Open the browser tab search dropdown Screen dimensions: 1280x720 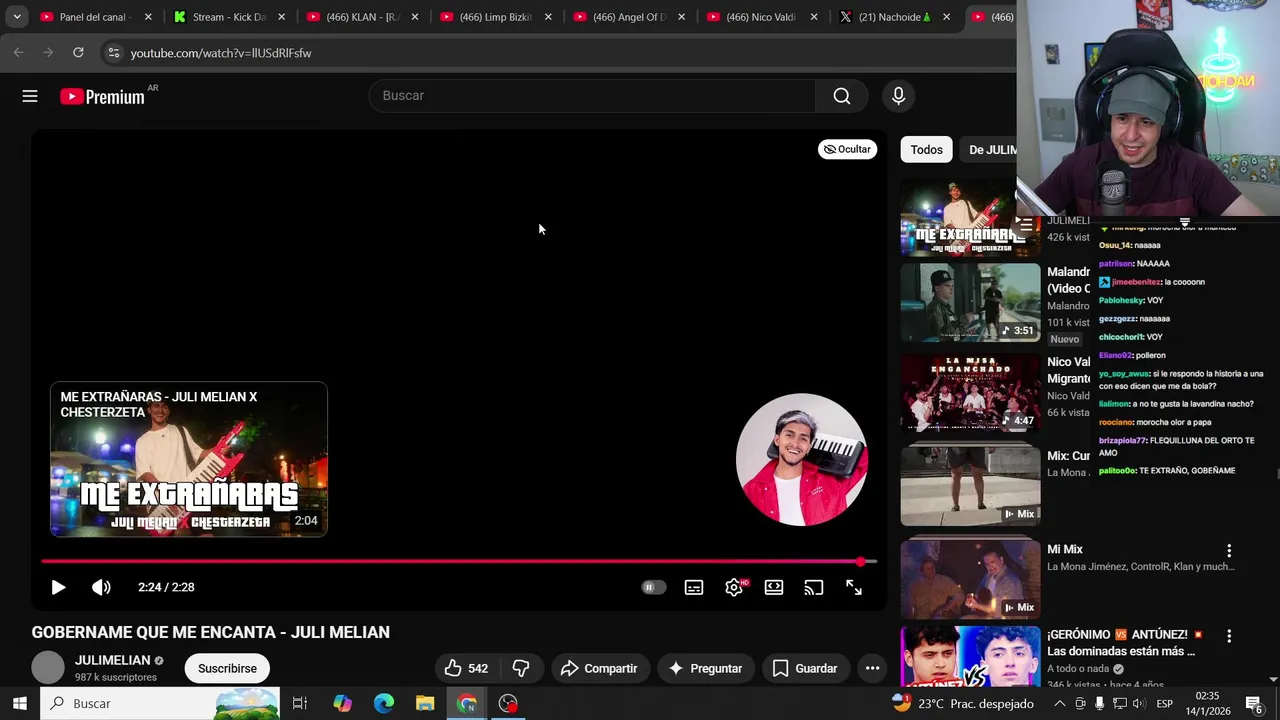[16, 17]
